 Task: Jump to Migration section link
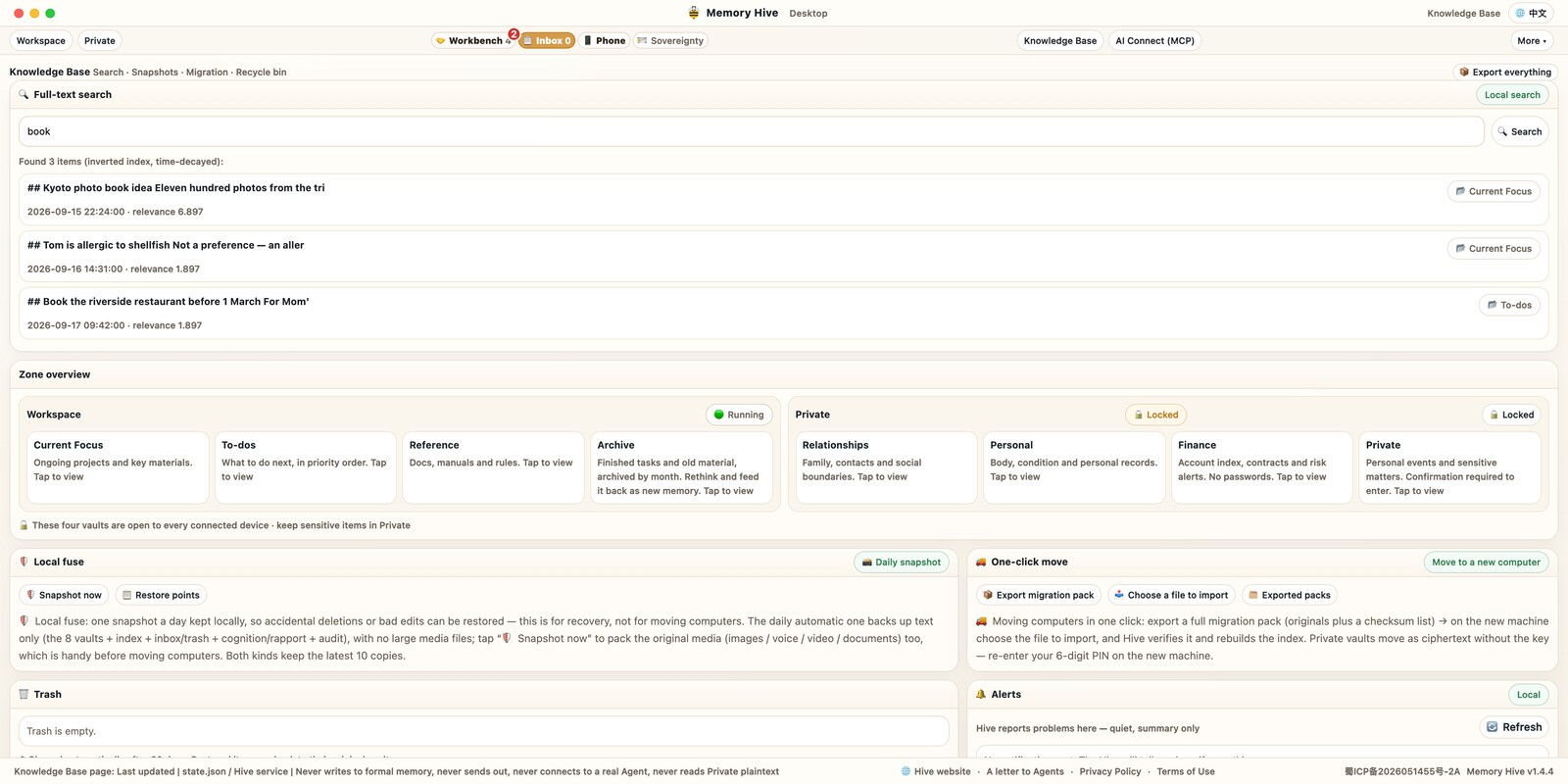tap(207, 73)
